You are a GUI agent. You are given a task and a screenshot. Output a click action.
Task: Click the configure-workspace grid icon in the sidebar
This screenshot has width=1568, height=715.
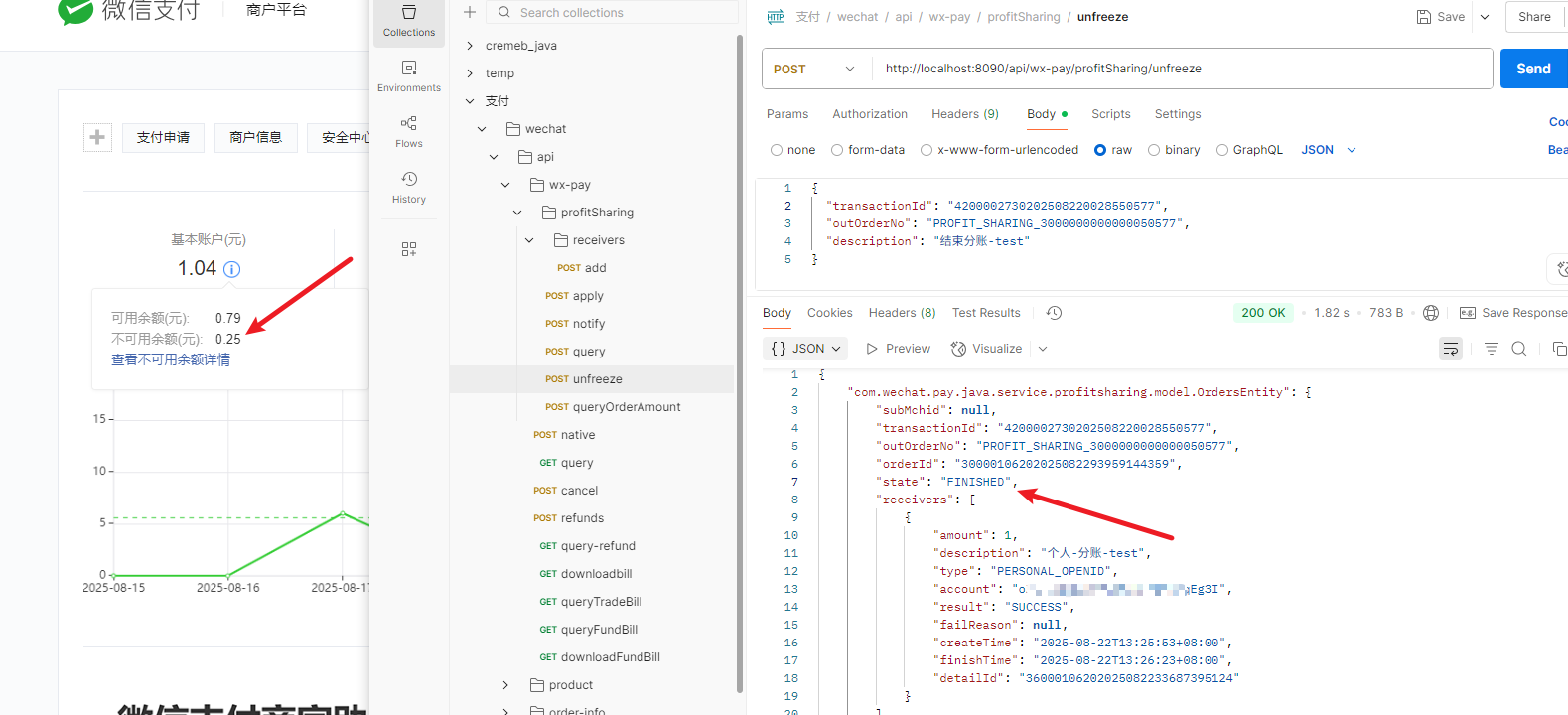pyautogui.click(x=409, y=249)
